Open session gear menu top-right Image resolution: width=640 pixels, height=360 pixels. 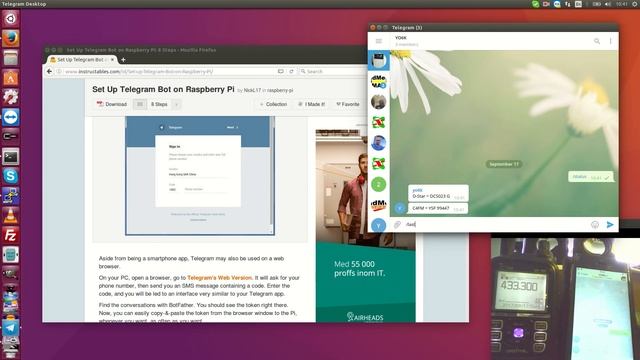click(635, 4)
